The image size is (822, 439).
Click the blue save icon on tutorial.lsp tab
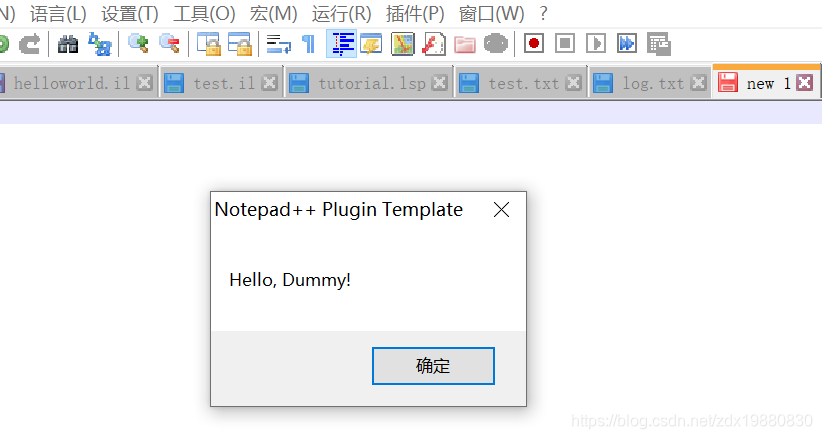pyautogui.click(x=299, y=83)
